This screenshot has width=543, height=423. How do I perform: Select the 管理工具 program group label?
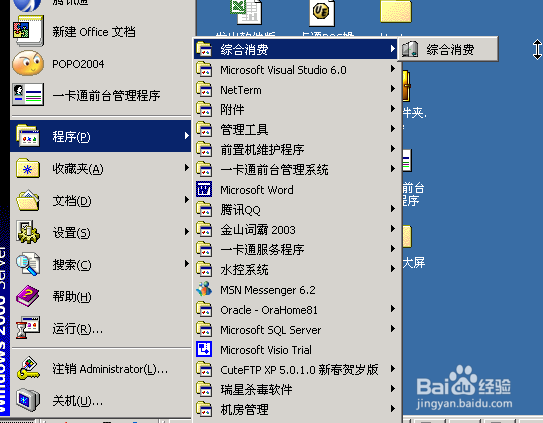[x=244, y=130]
